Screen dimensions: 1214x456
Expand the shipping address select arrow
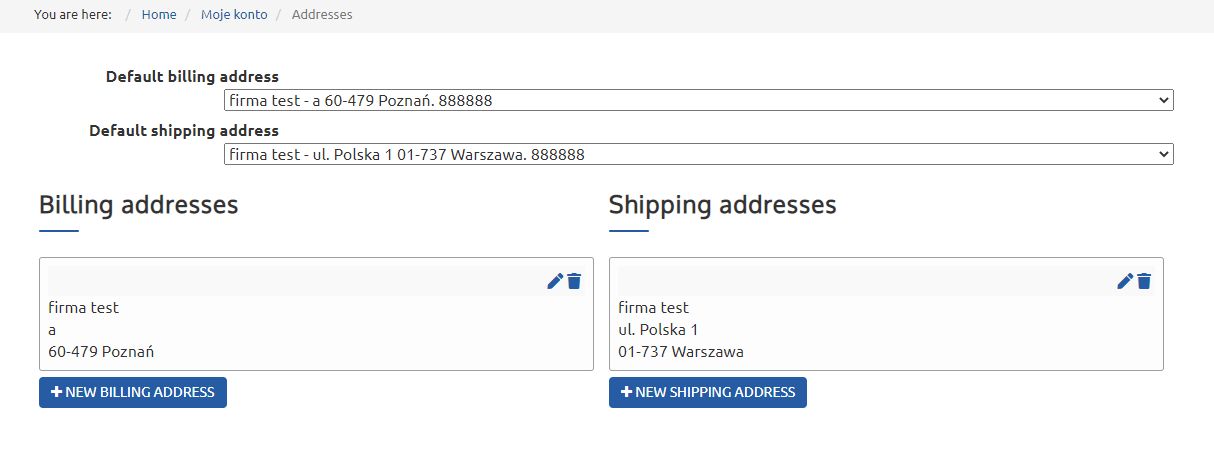1162,154
